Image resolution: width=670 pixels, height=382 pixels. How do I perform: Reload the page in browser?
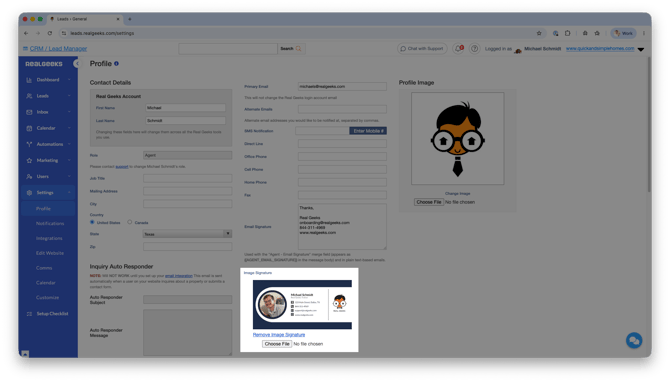50,33
